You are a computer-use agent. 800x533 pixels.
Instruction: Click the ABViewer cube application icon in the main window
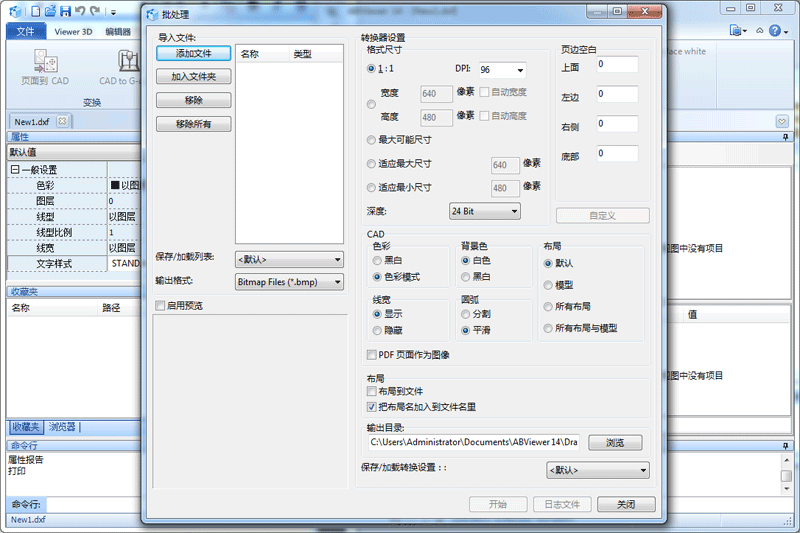pos(16,11)
